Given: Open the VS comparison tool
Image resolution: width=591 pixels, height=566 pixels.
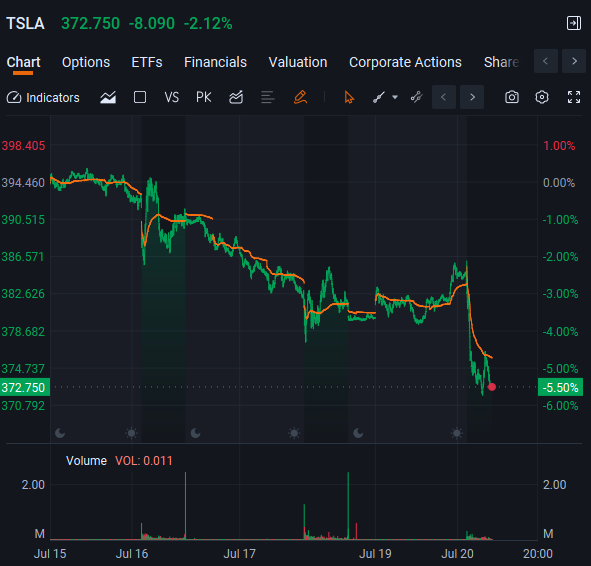Looking at the screenshot, I should (x=171, y=98).
